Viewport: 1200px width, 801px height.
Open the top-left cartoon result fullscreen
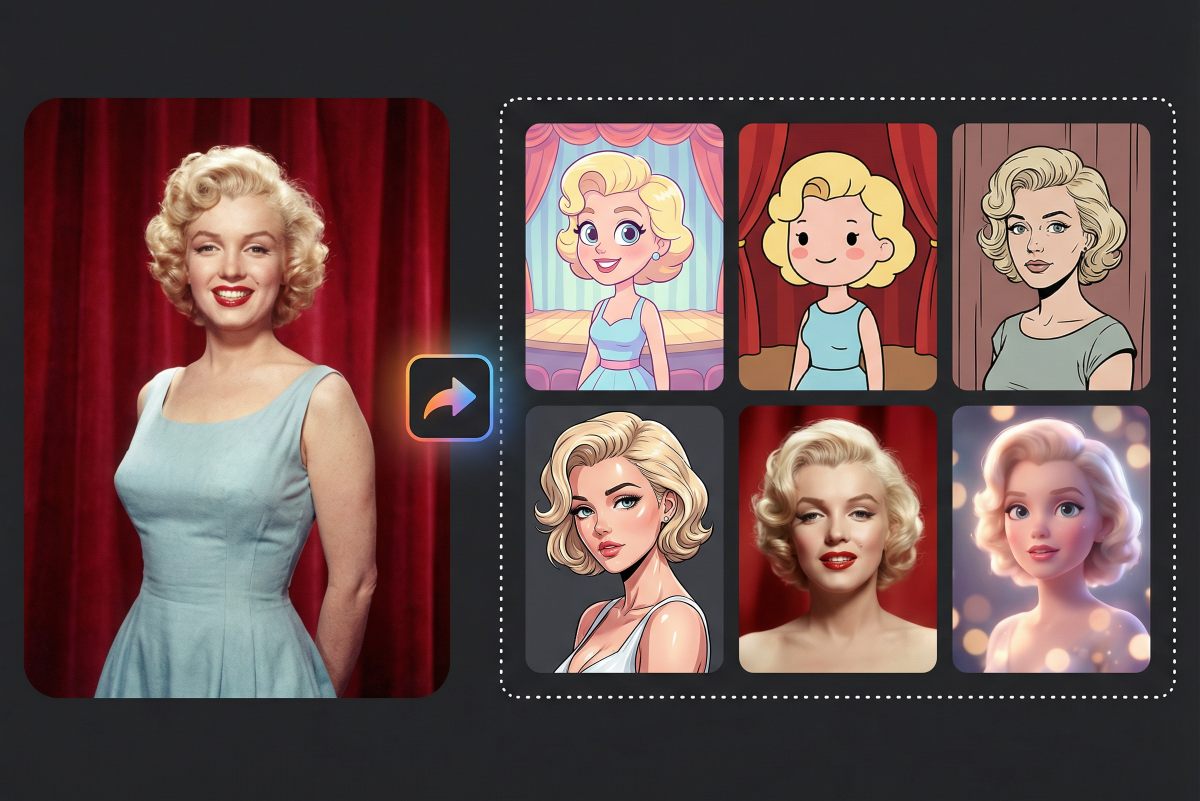coord(621,255)
